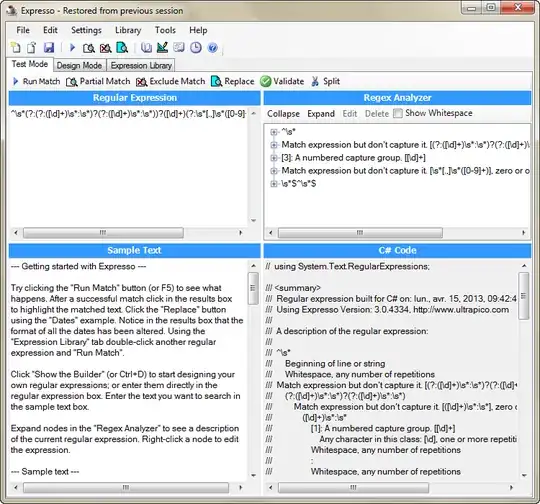
Task: Click Partial Match button
Action: point(98,81)
